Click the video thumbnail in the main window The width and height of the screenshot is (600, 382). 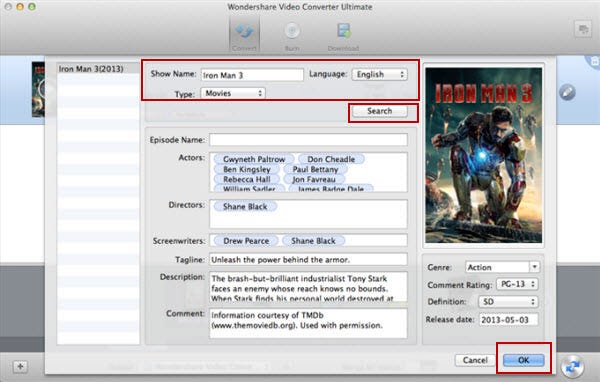(x=38, y=90)
